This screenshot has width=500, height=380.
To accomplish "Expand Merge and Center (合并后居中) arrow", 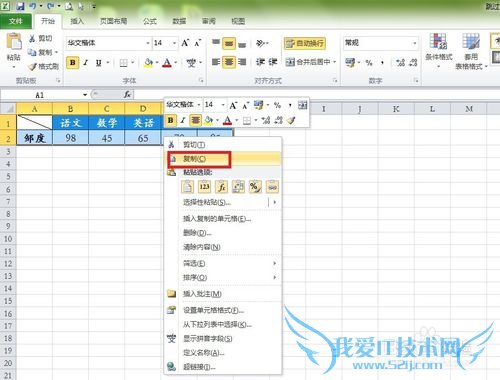I will click(334, 62).
